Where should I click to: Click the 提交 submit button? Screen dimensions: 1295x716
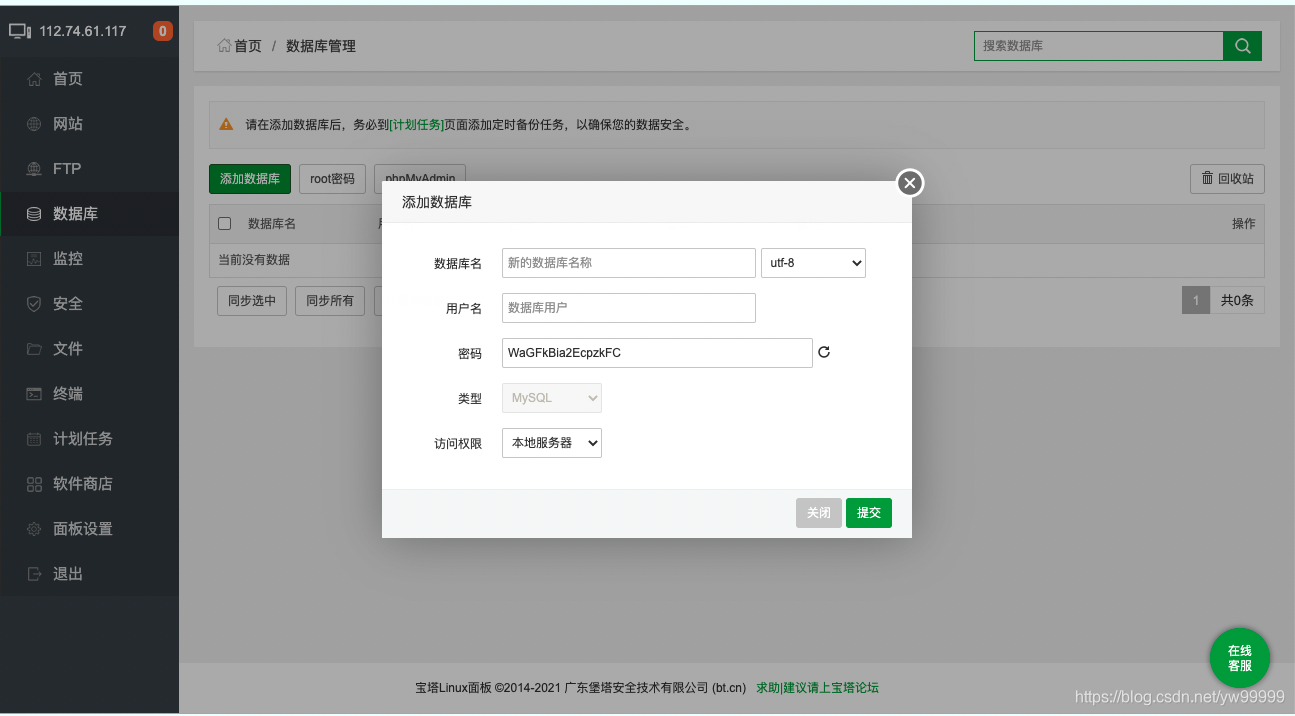[869, 513]
